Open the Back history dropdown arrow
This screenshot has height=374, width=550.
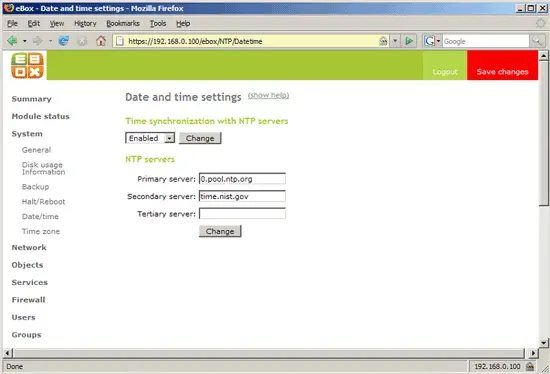tap(25, 41)
